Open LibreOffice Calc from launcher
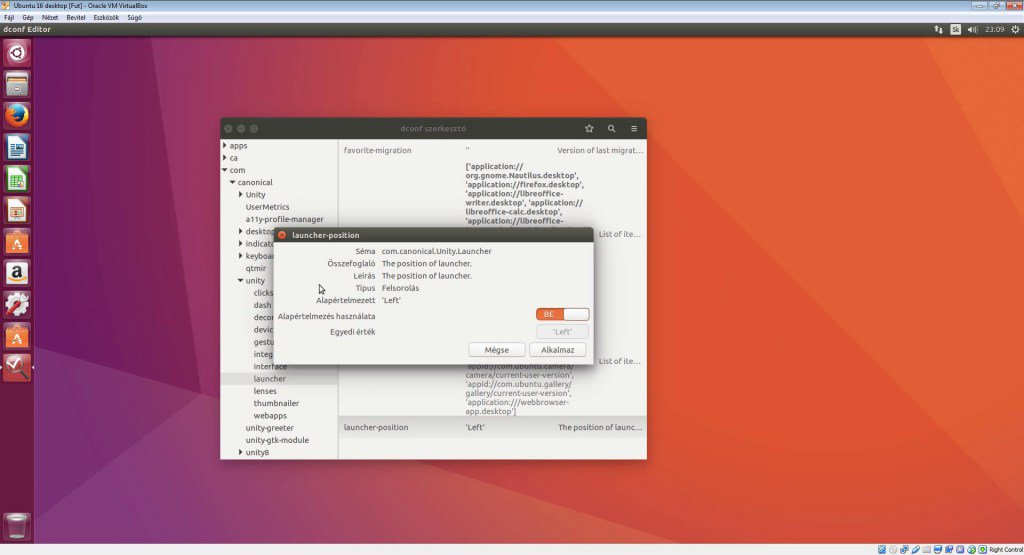This screenshot has width=1024, height=555. tap(17, 179)
